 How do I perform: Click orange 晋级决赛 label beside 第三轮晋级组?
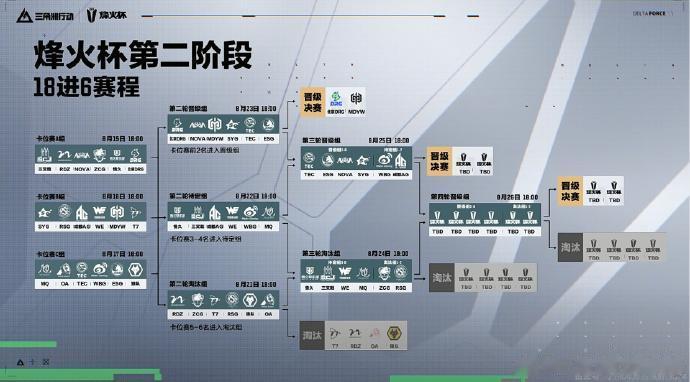[439, 162]
